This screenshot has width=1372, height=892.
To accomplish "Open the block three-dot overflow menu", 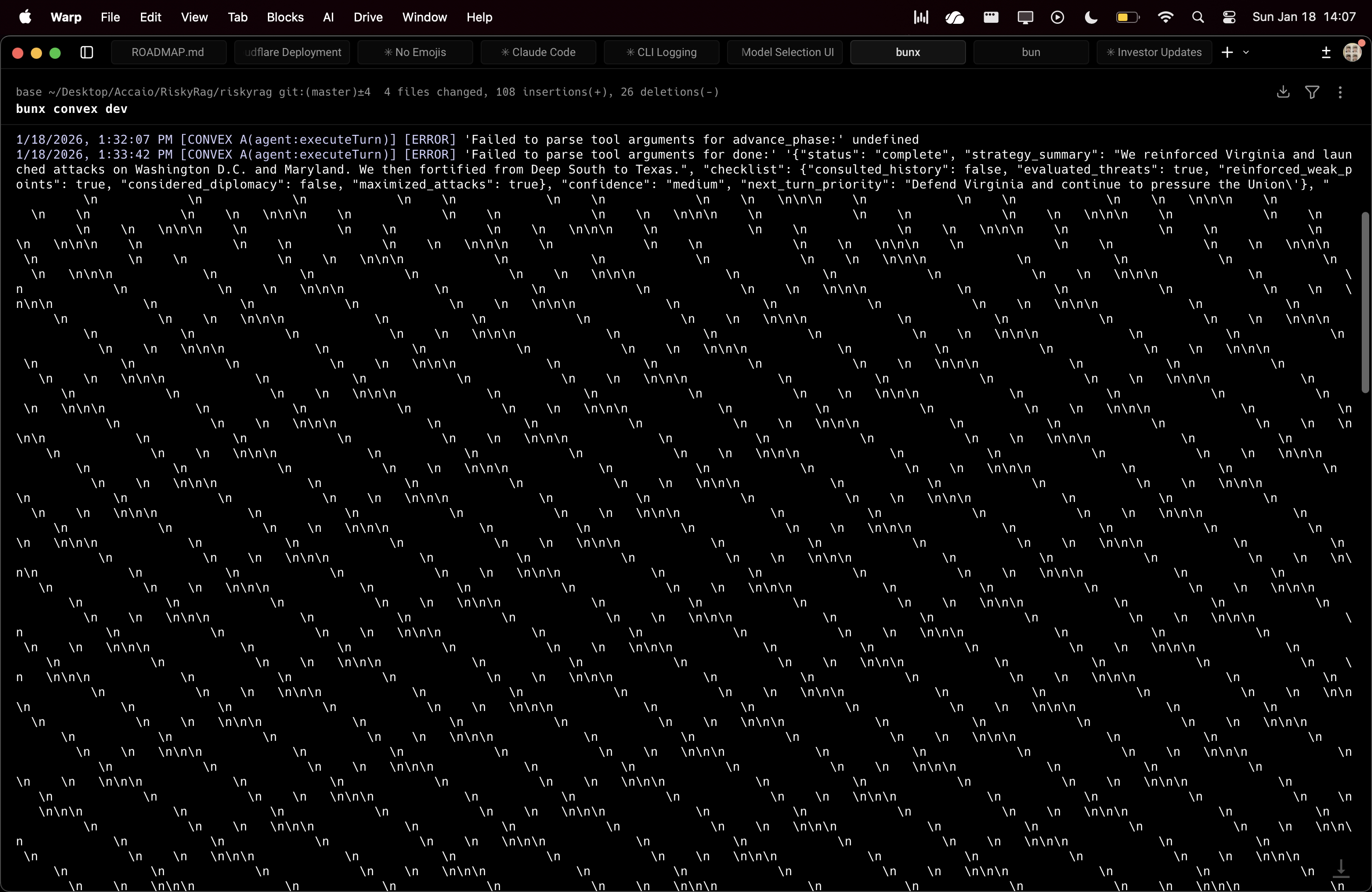I will 1340,92.
